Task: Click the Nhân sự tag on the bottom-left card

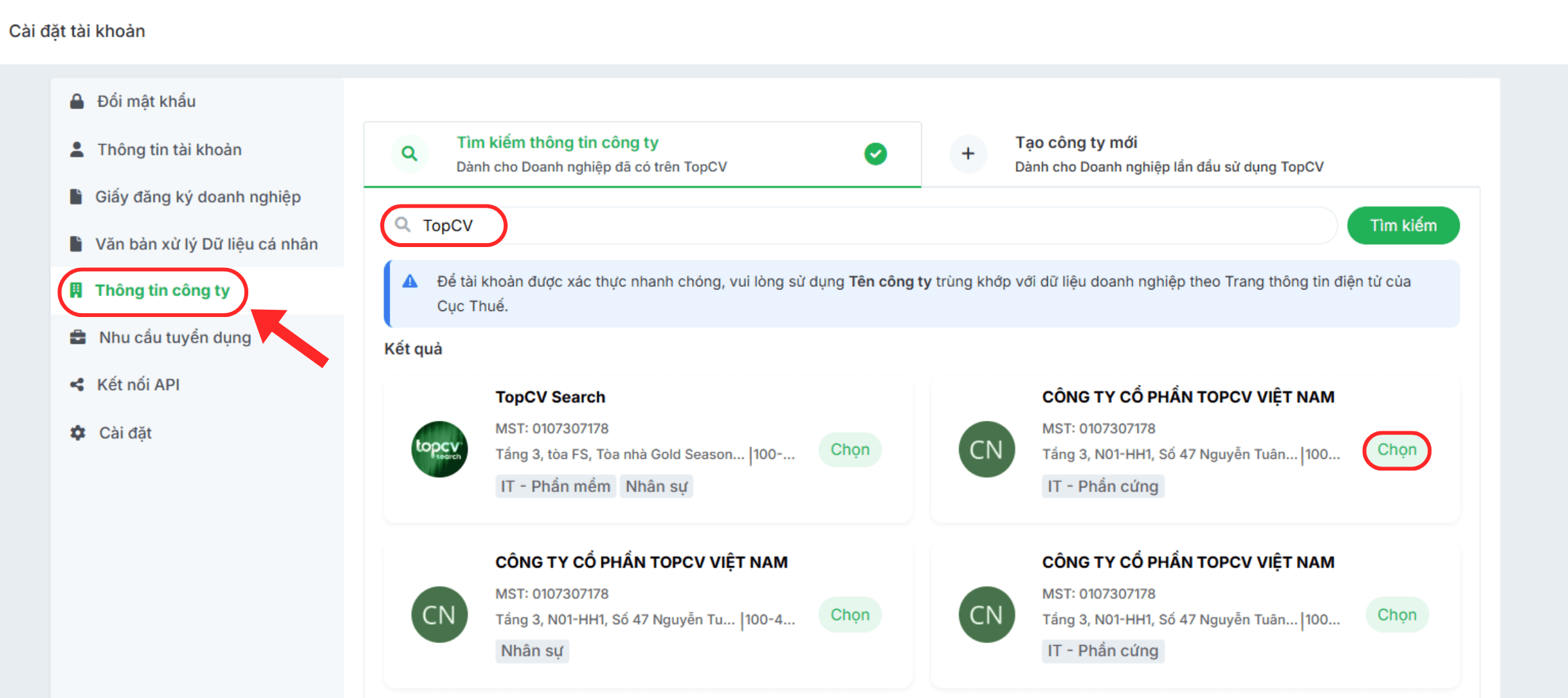Action: (x=532, y=651)
